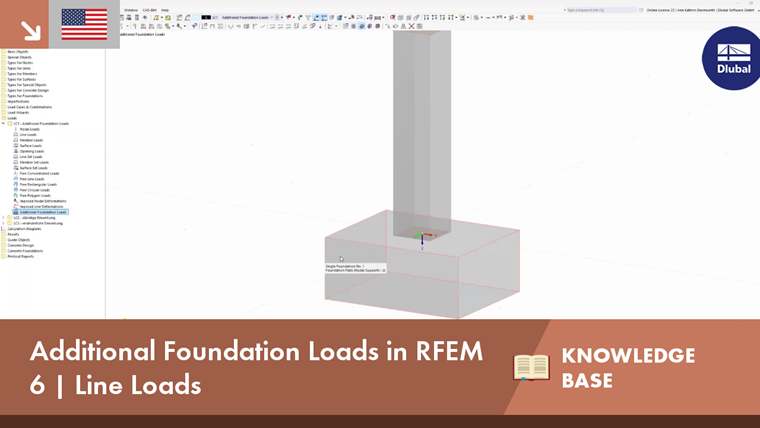The height and width of the screenshot is (428, 760).
Task: Click the Surface Set Loads icon
Action: (x=16, y=168)
